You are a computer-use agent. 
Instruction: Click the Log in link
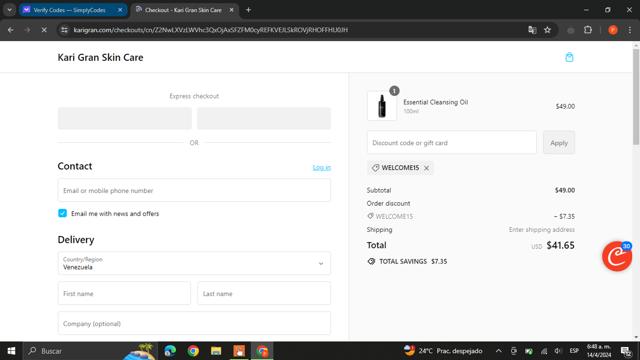tap(322, 167)
